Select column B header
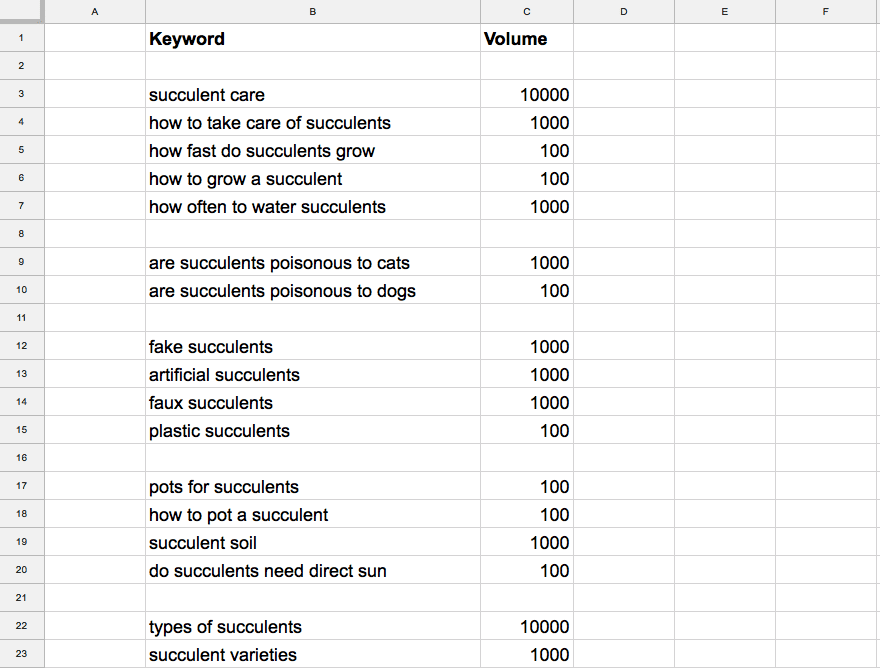Image resolution: width=880 pixels, height=668 pixels. 312,11
